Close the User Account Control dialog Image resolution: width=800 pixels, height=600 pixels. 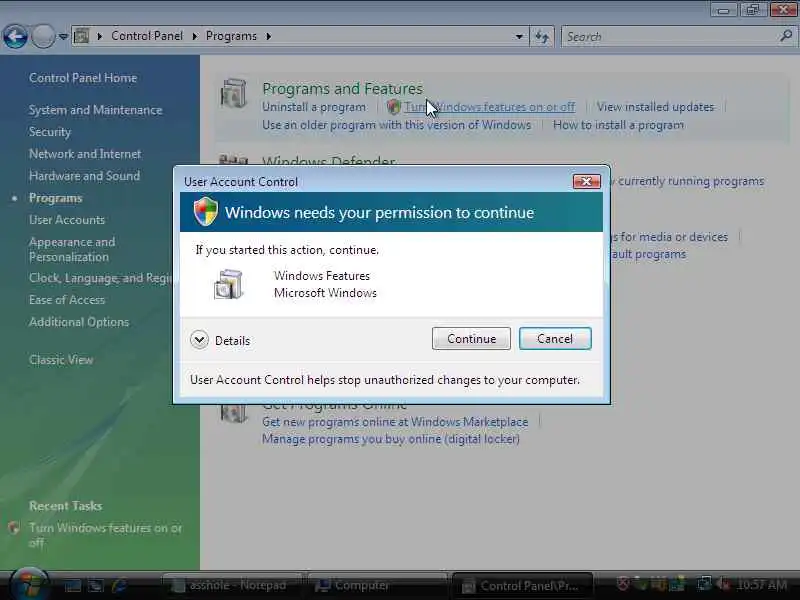(586, 181)
